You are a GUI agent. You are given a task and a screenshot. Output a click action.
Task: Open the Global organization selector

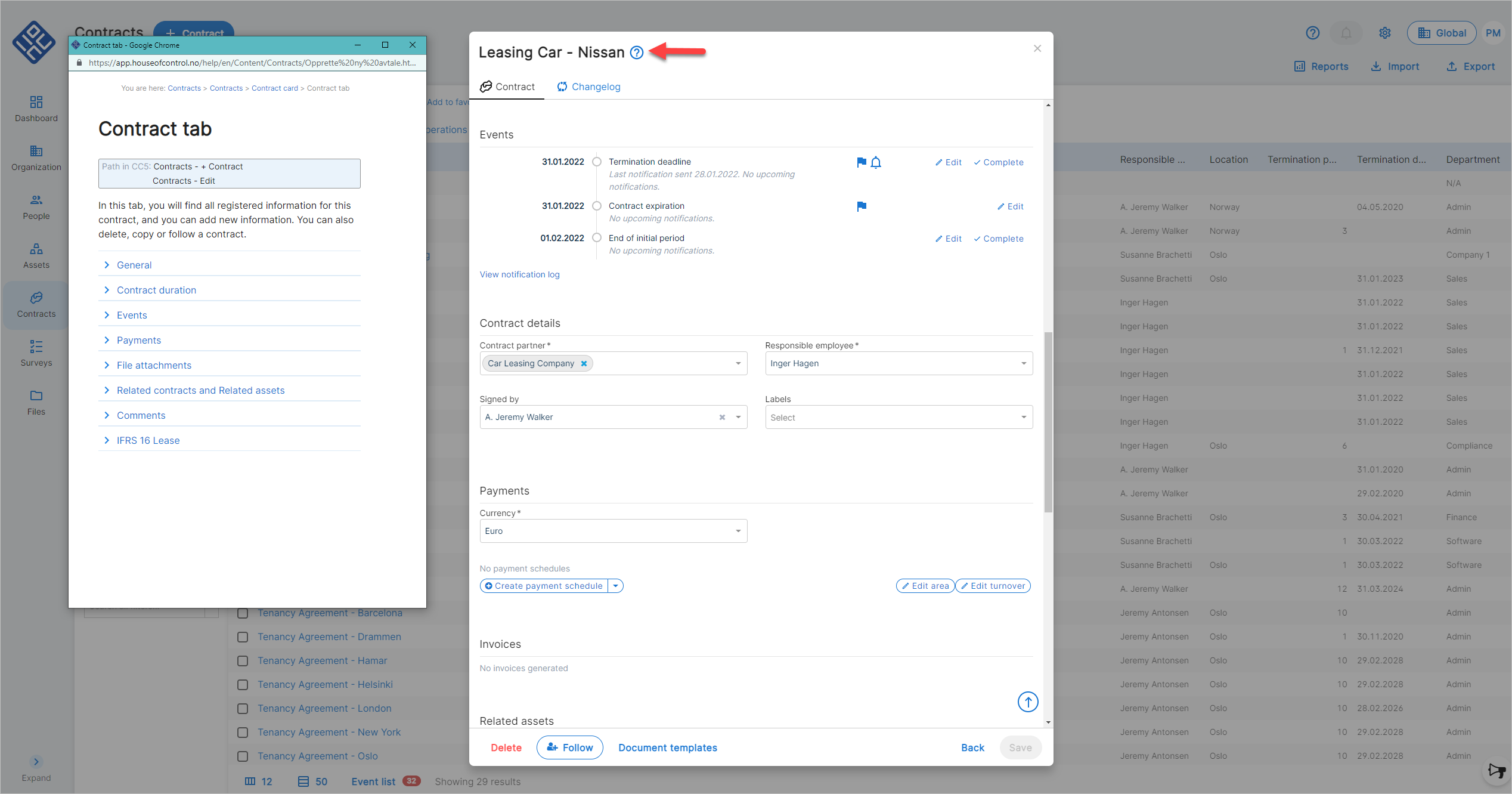tap(1442, 33)
